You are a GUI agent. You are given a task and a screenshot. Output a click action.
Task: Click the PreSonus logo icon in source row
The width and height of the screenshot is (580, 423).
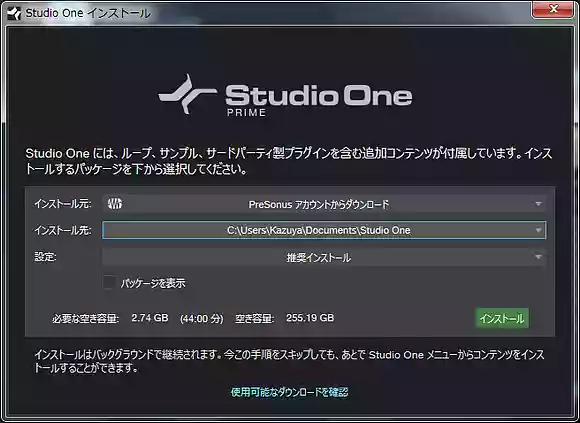[x=115, y=203]
